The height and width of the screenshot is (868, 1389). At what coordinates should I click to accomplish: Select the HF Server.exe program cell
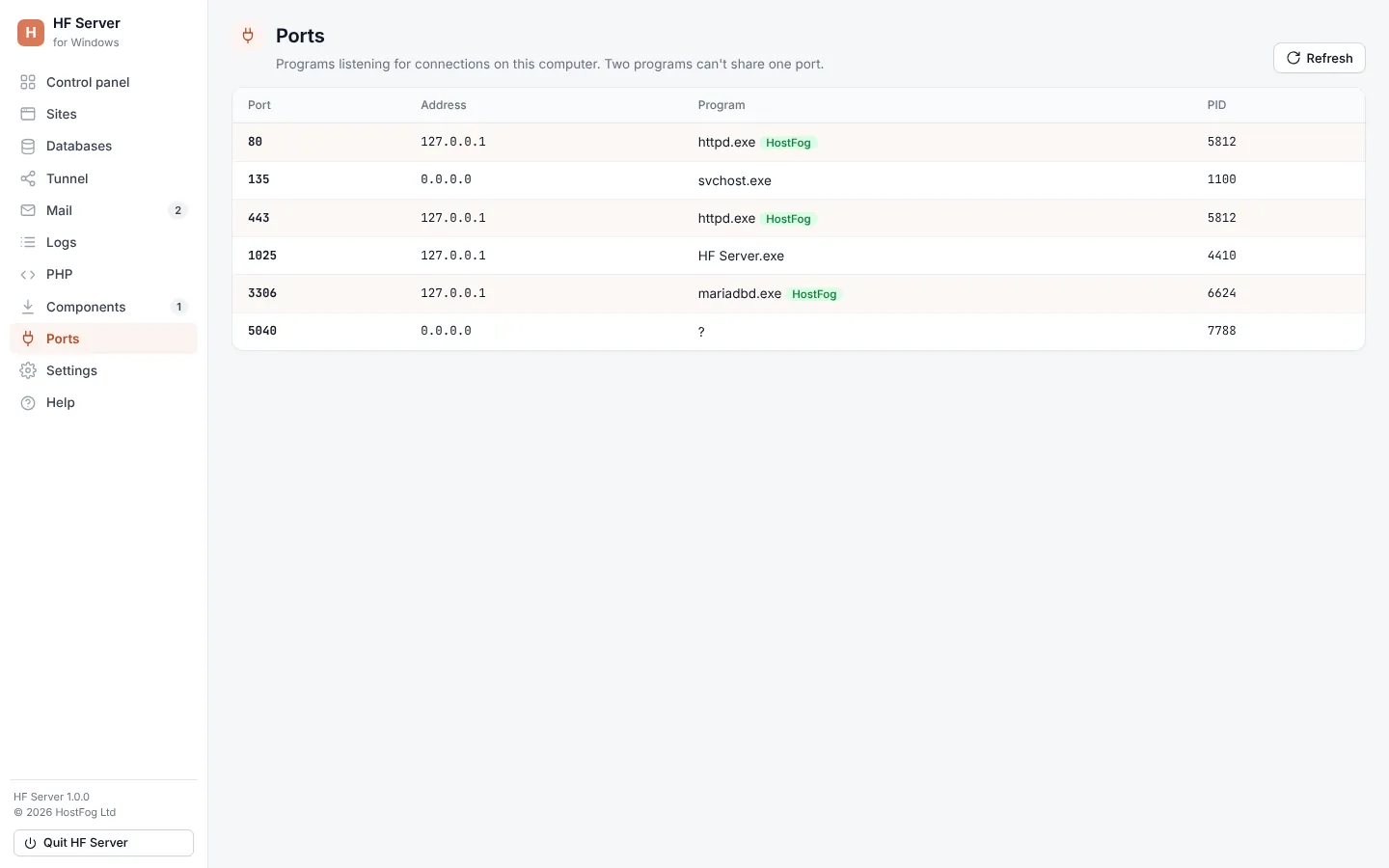741,256
